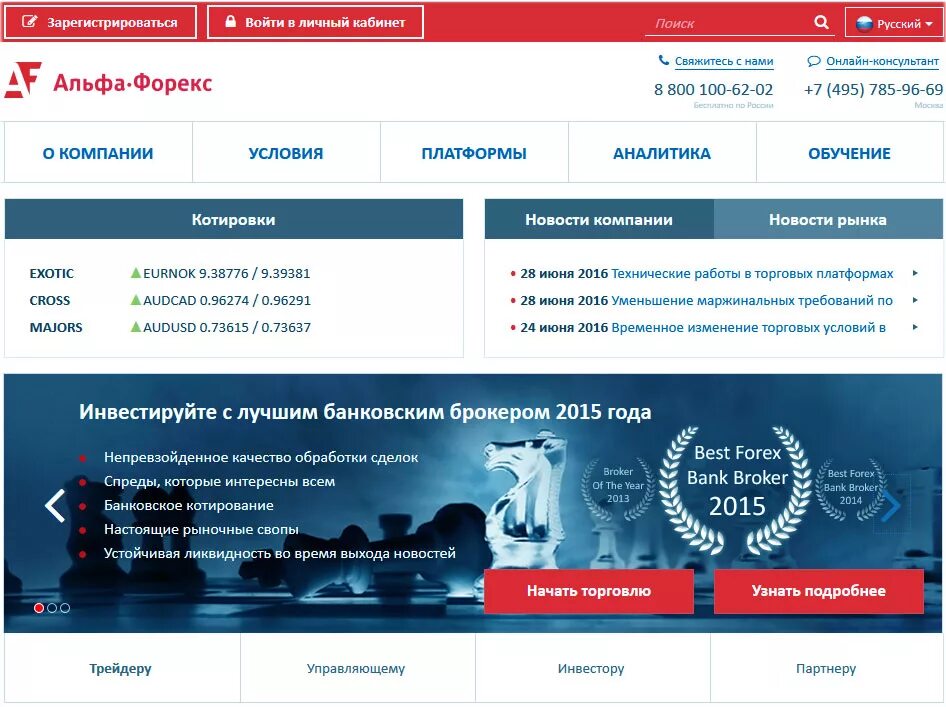Select the Управляющему tab
Screen dimensions: 946x707
click(x=356, y=668)
